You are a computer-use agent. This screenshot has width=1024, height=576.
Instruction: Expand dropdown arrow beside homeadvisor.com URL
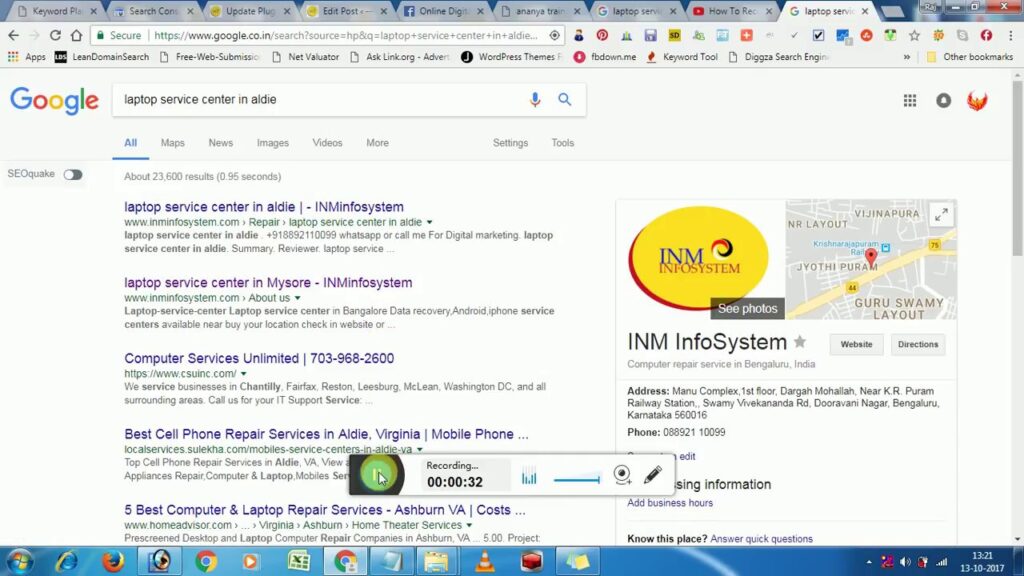(x=469, y=525)
